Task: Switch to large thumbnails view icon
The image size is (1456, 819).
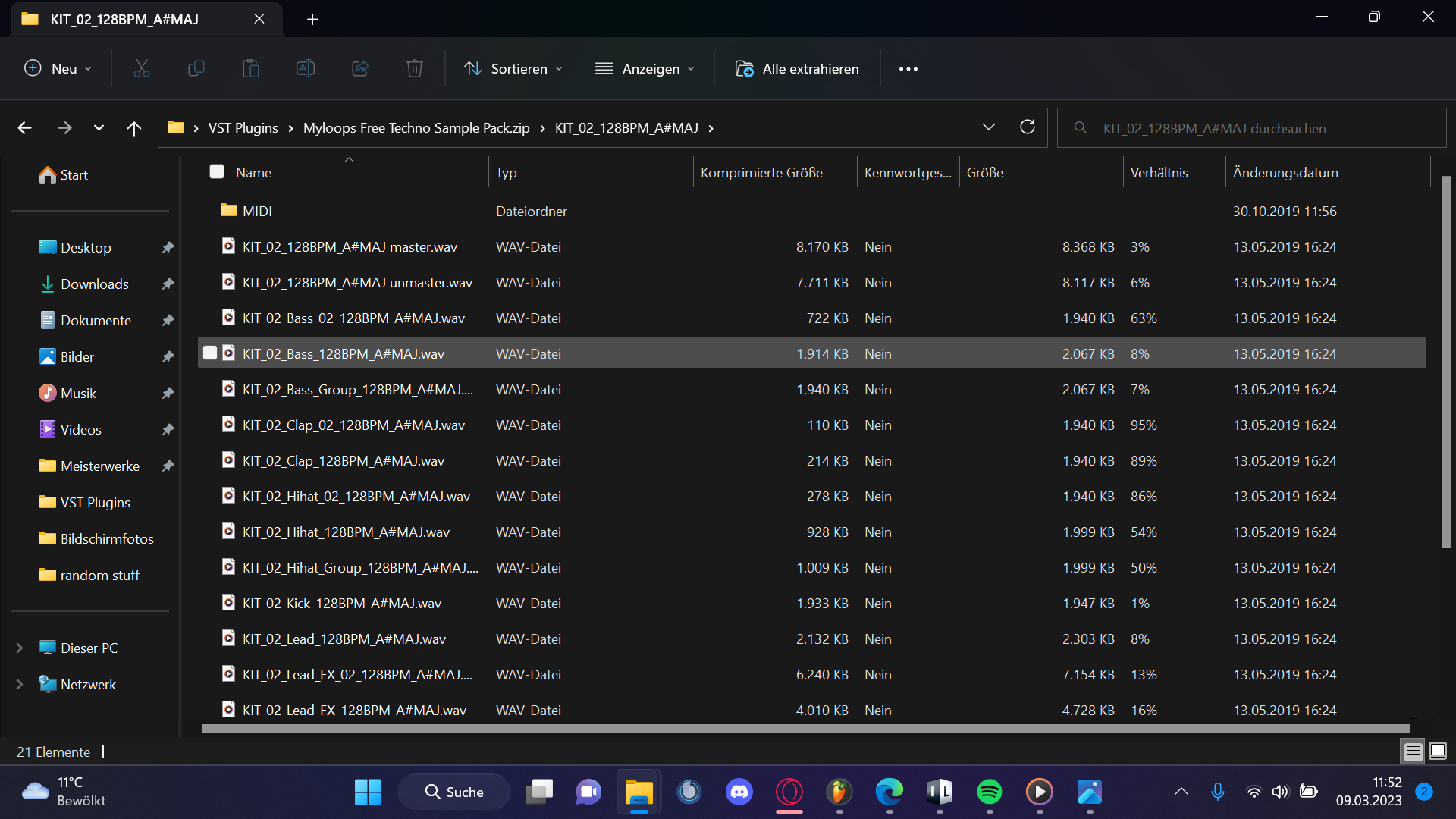Action: click(x=1437, y=752)
